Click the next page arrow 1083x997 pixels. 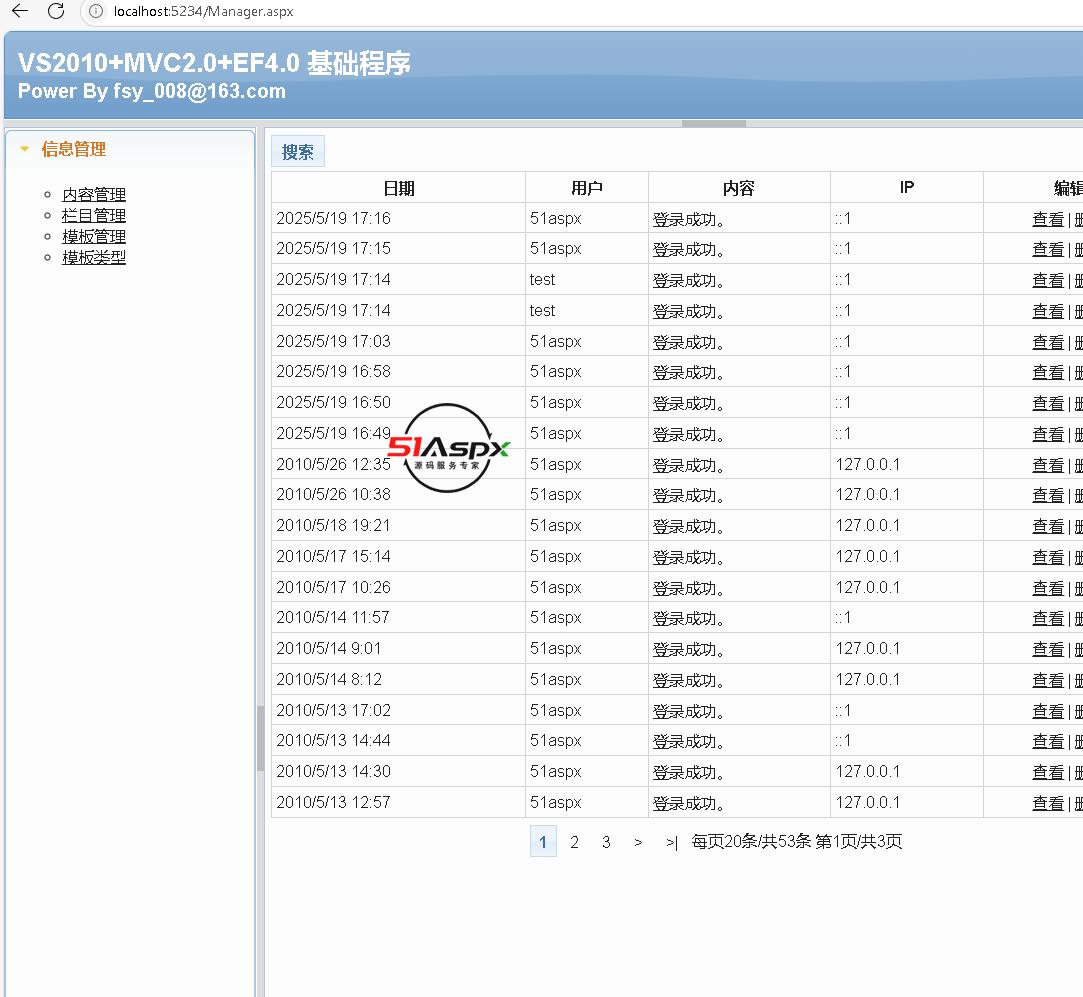click(x=638, y=842)
